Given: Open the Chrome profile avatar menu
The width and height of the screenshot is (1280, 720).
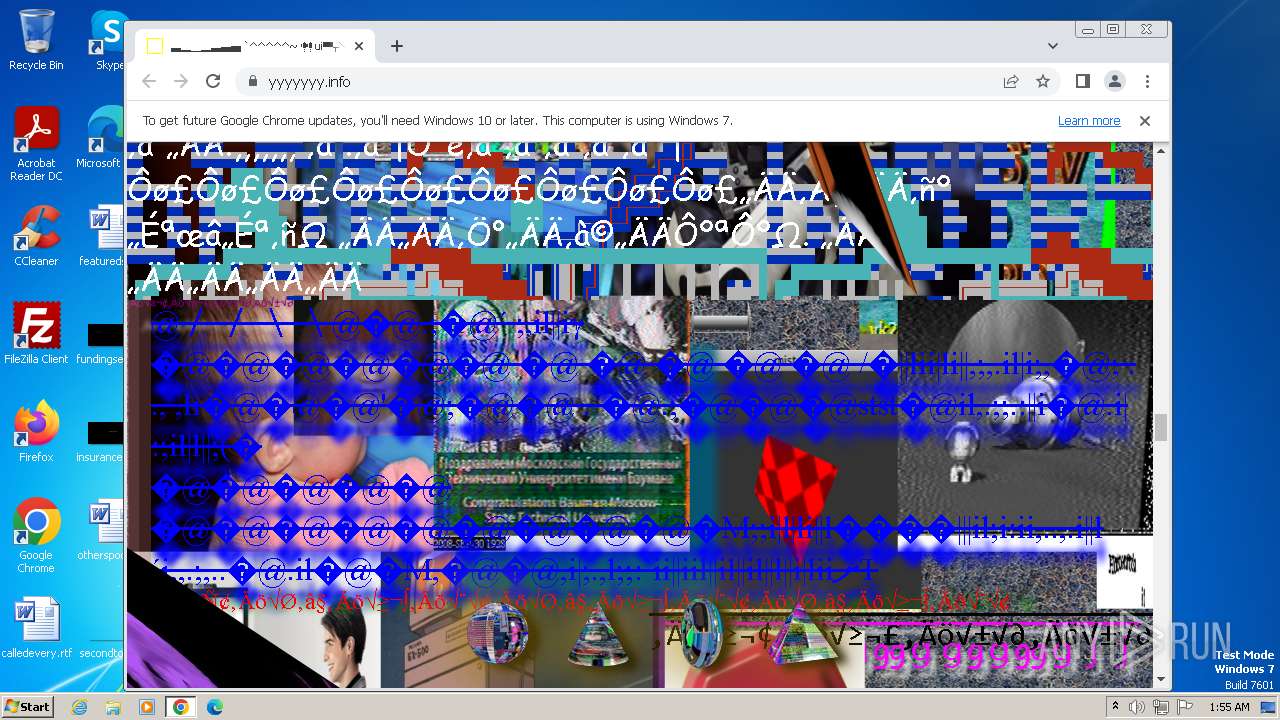Looking at the screenshot, I should [1114, 81].
